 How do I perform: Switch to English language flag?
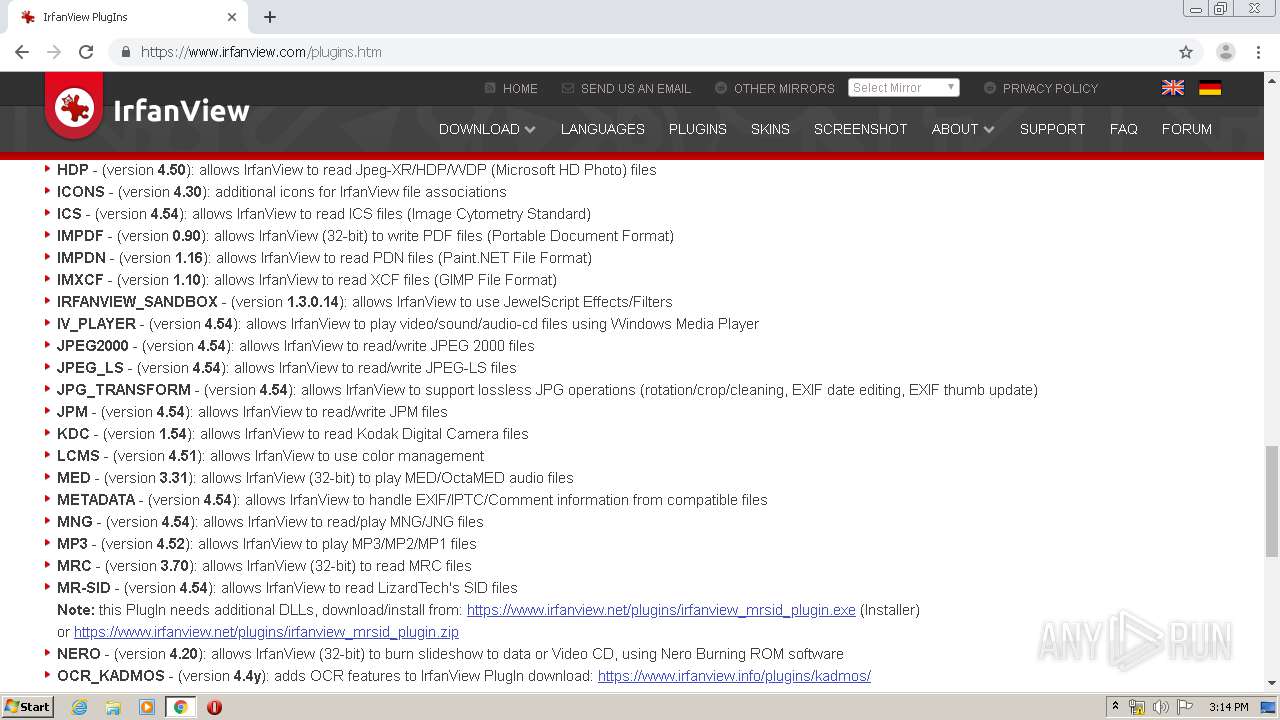1173,88
